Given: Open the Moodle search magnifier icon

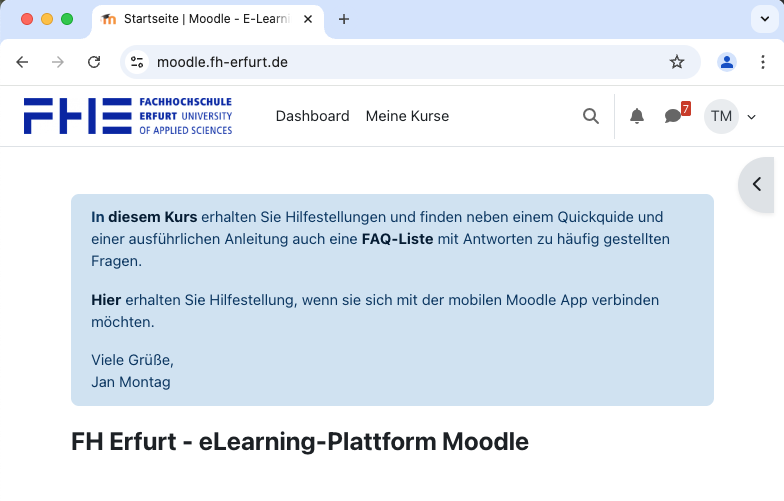Looking at the screenshot, I should tap(591, 116).
